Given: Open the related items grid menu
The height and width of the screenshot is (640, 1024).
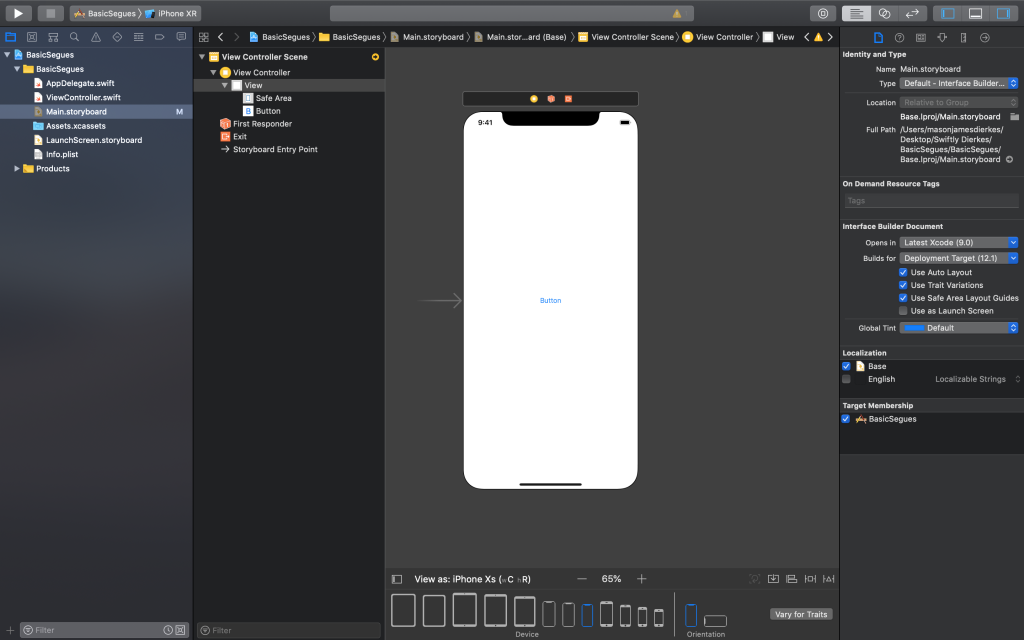Looking at the screenshot, I should point(204,37).
